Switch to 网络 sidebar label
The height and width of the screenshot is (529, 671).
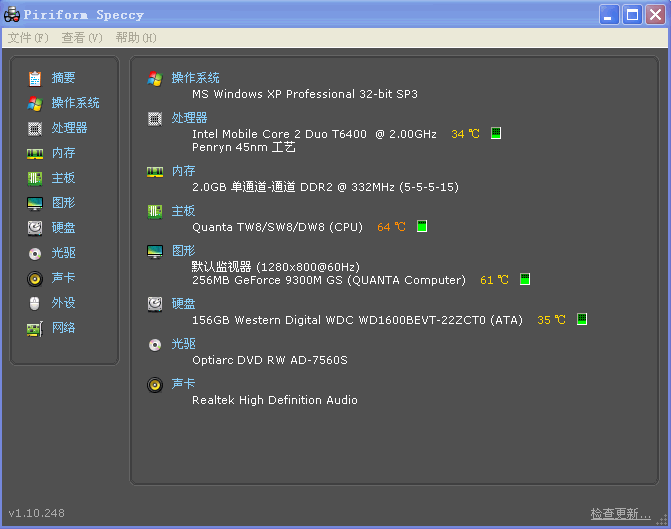[x=63, y=327]
